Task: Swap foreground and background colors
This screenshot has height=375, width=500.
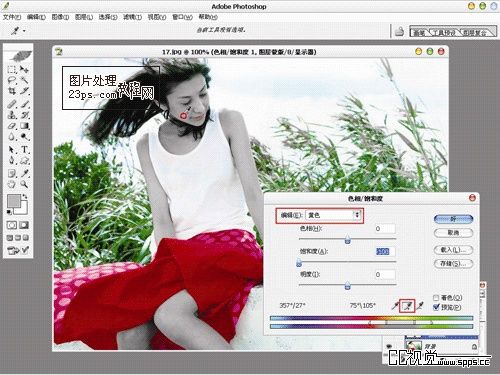Action: click(x=25, y=197)
